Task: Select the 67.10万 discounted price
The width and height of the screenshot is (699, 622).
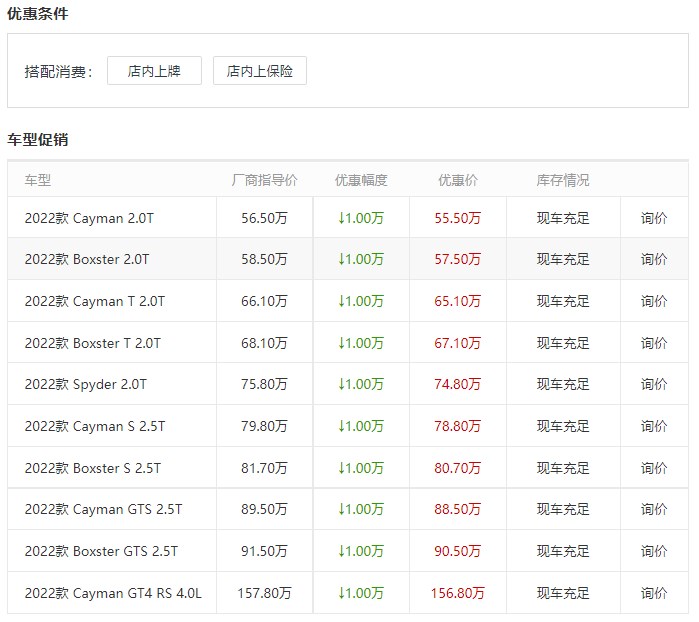Action: pyautogui.click(x=457, y=343)
